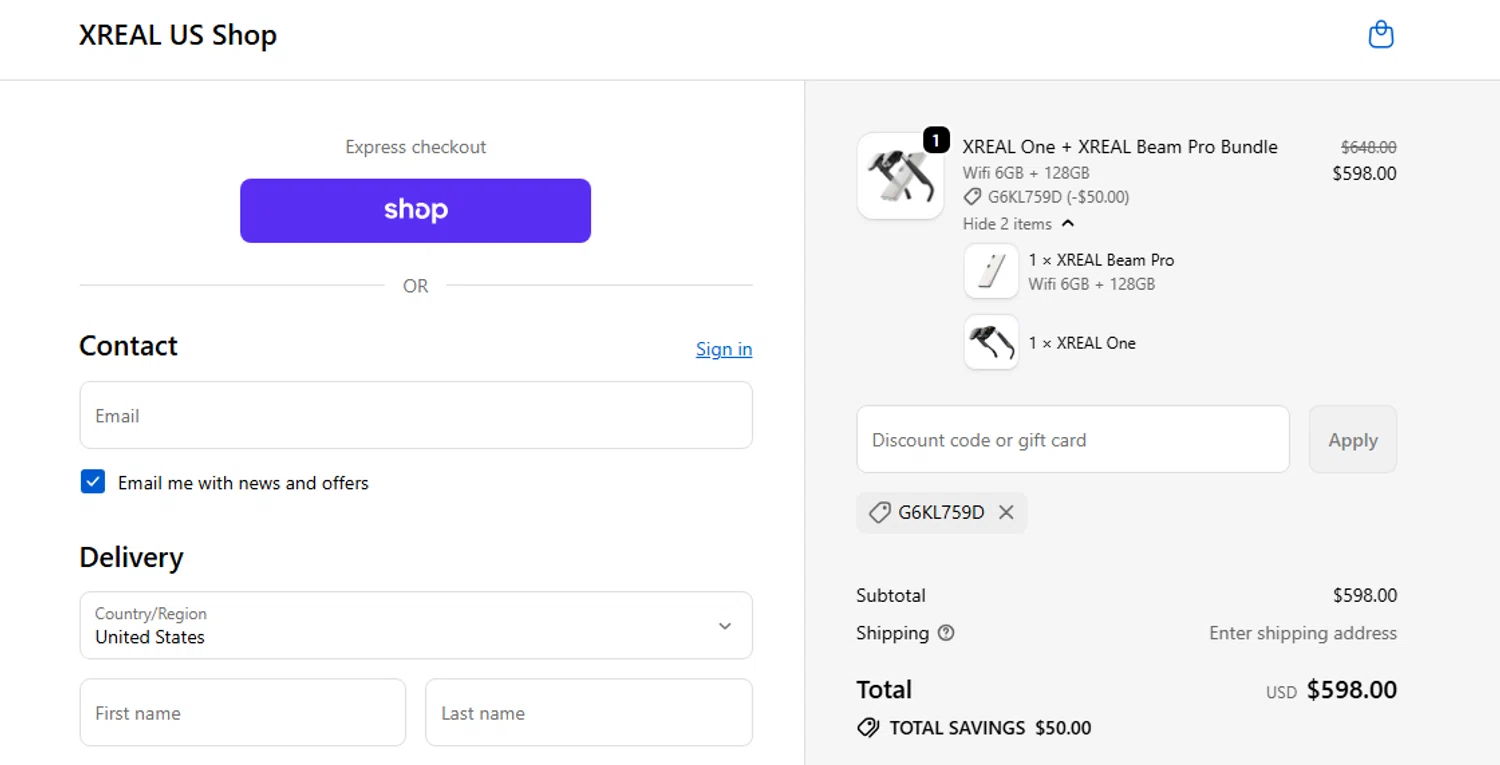Pay with Shop express checkout button
The width and height of the screenshot is (1500, 765).
415,210
